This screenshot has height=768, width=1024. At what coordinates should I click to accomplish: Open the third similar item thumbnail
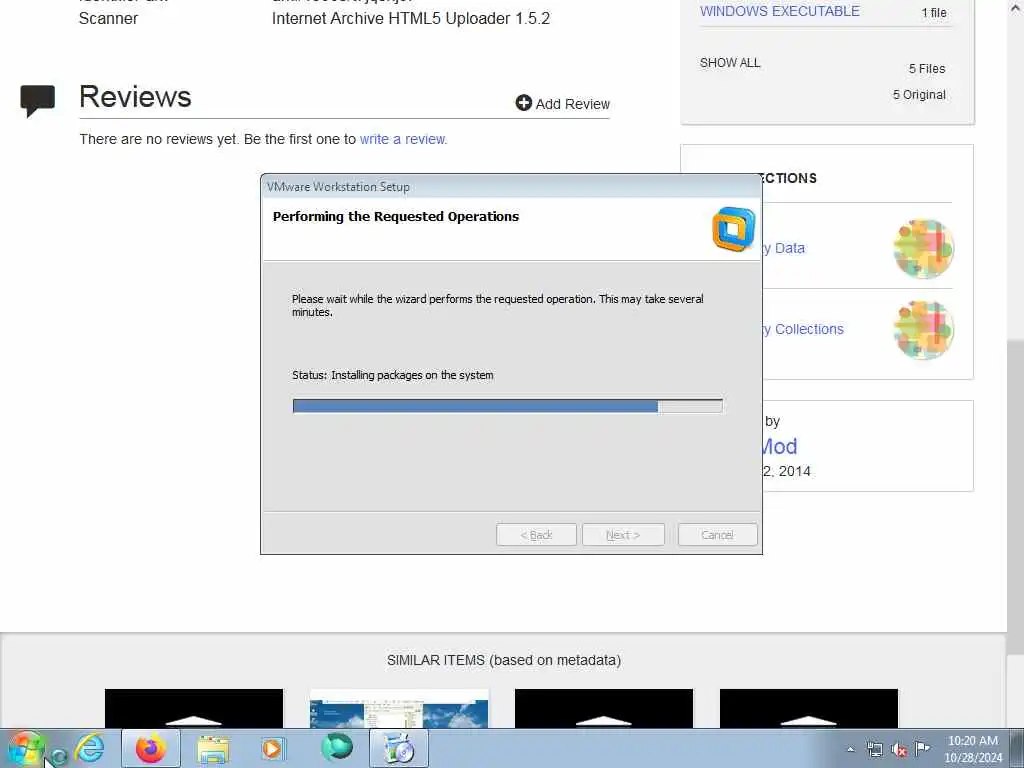603,708
